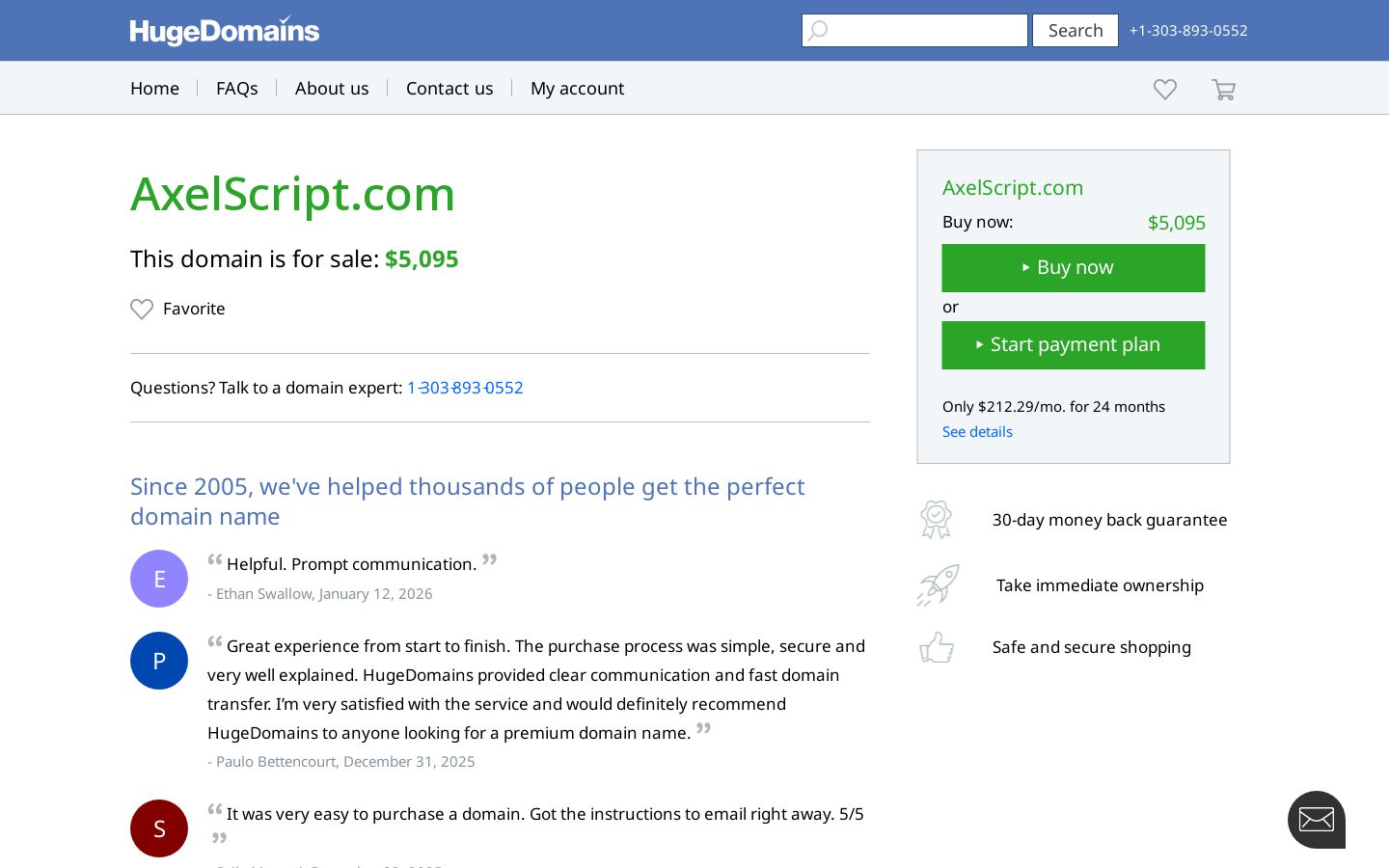Click the magnifier icon in search box

point(818,31)
